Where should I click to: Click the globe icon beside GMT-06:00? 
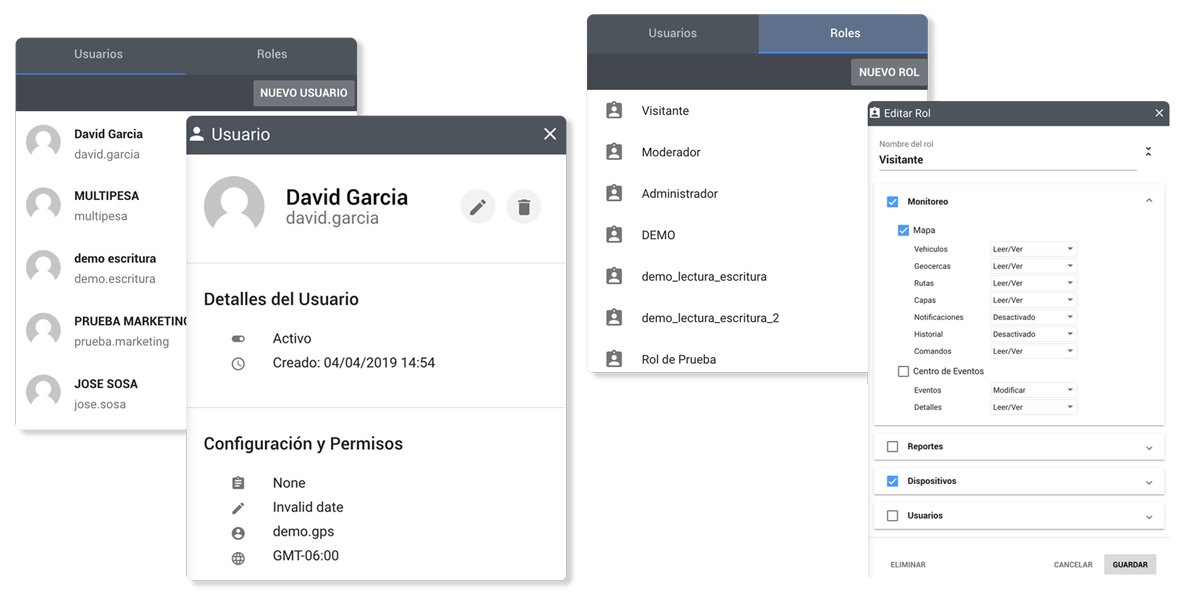tap(238, 558)
